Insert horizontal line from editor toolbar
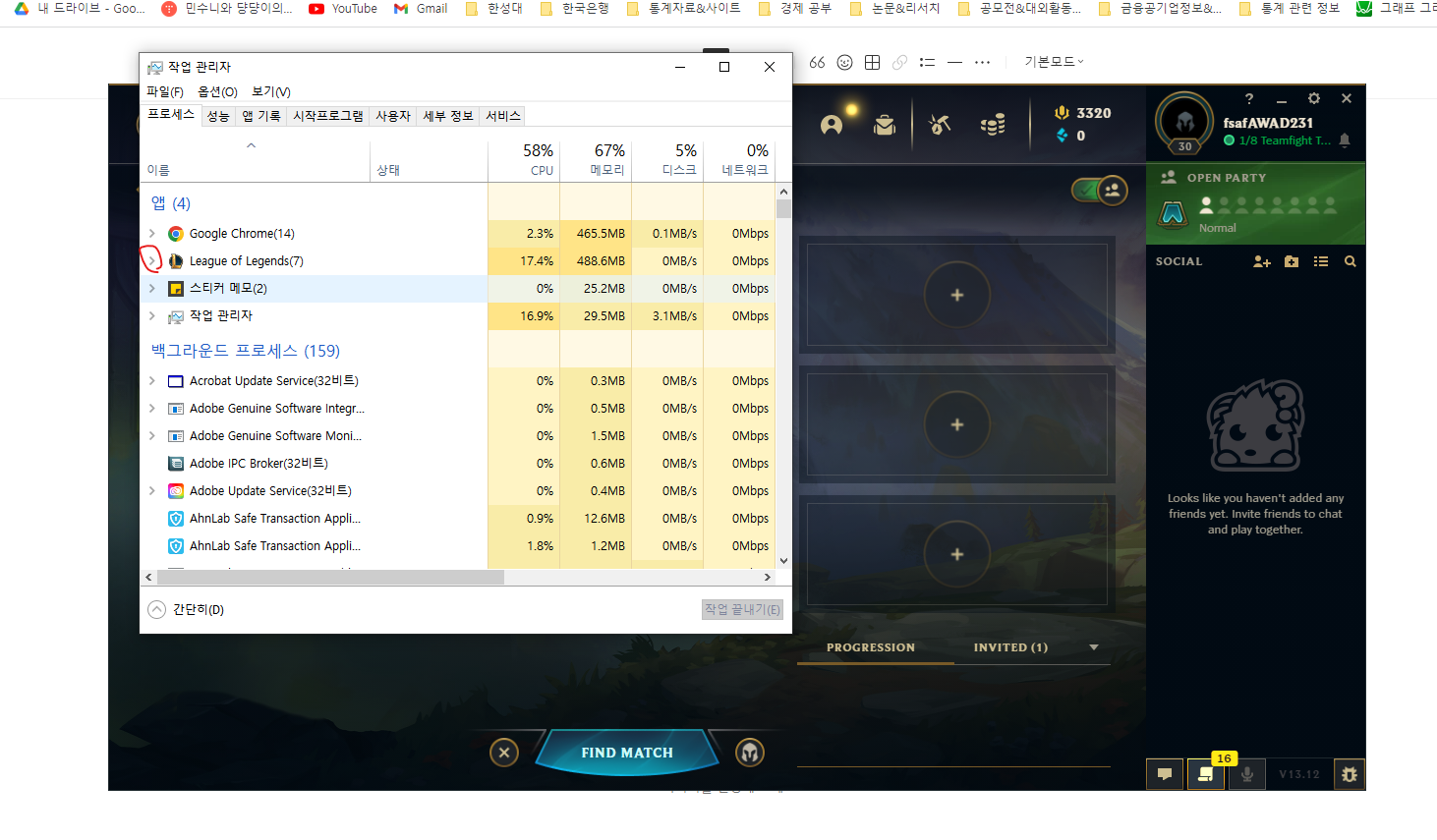This screenshot has height=840, width=1437. pos(954,62)
